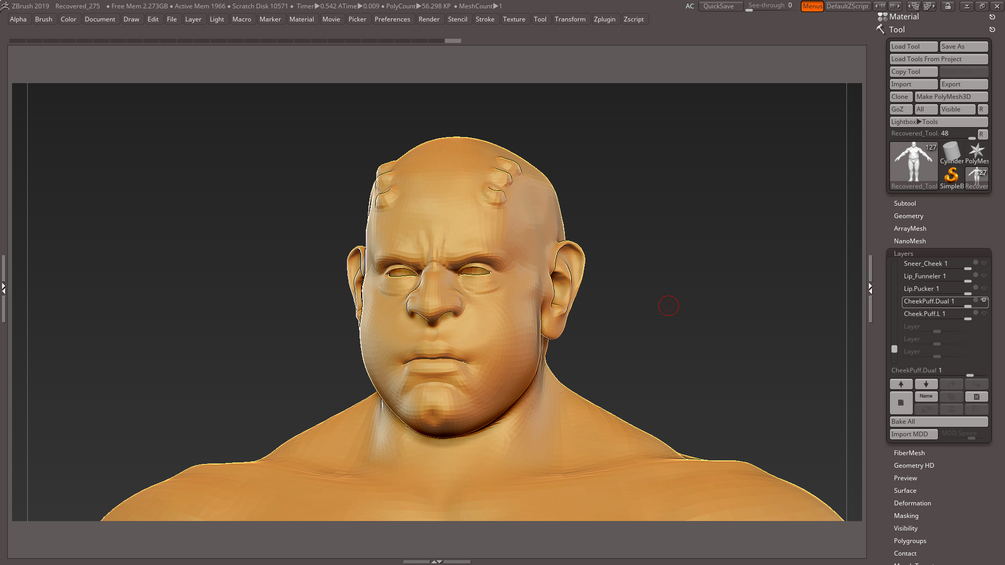Open the Preferences menu

point(392,19)
